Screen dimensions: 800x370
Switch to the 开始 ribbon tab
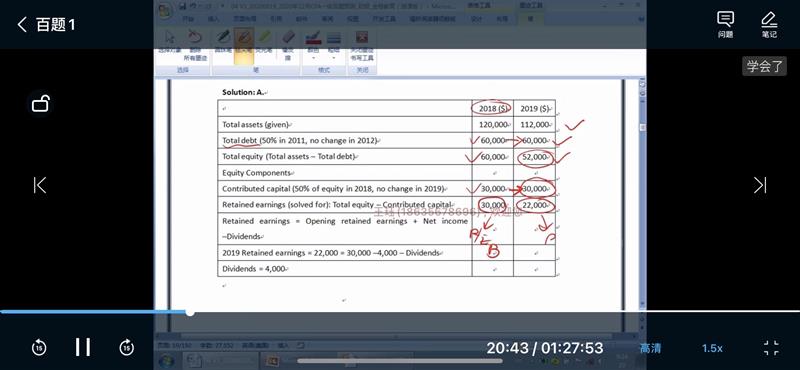click(189, 19)
